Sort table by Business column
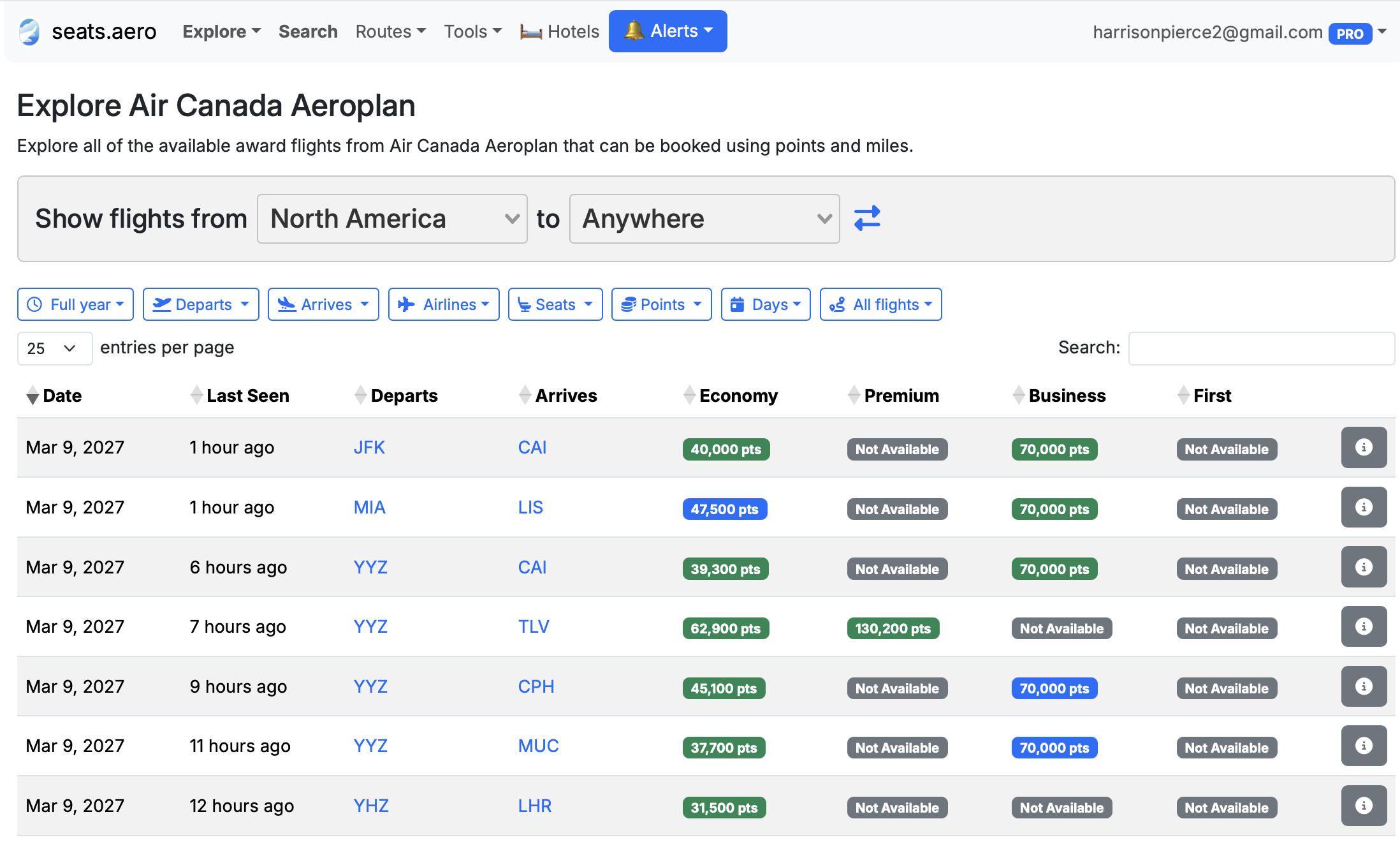1400x842 pixels. click(1059, 395)
